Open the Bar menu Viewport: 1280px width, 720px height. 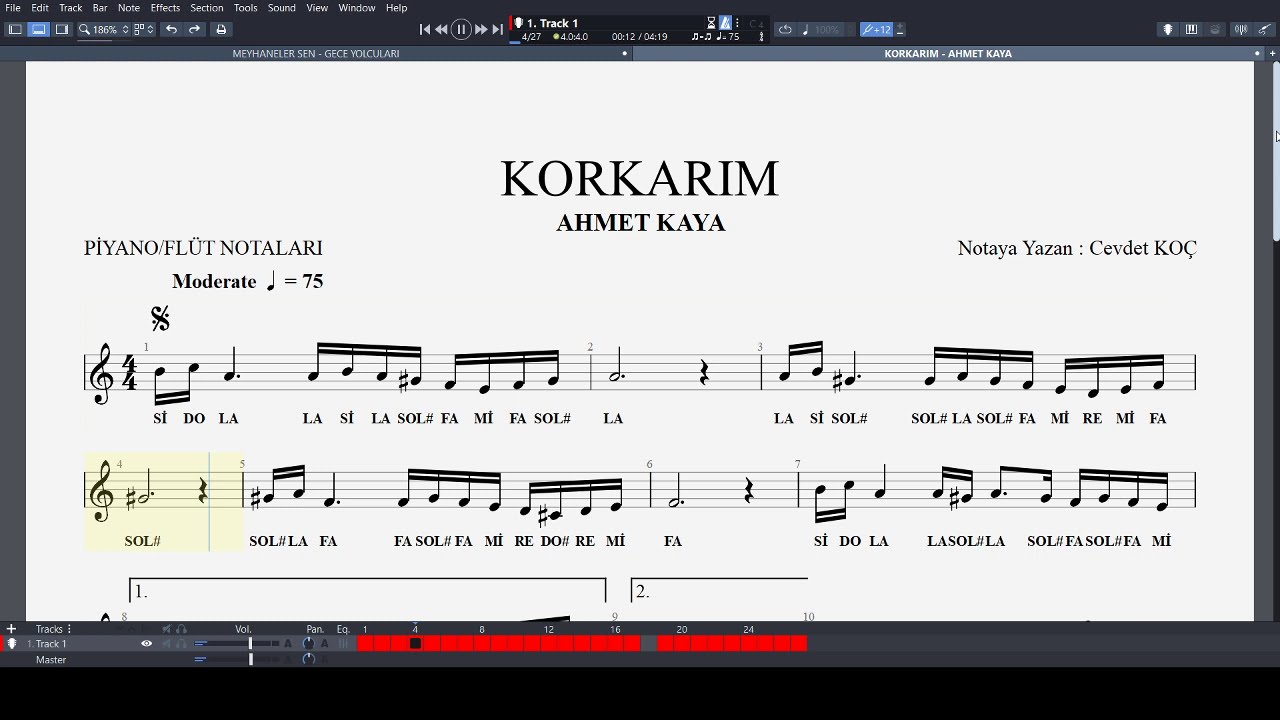[x=100, y=7]
